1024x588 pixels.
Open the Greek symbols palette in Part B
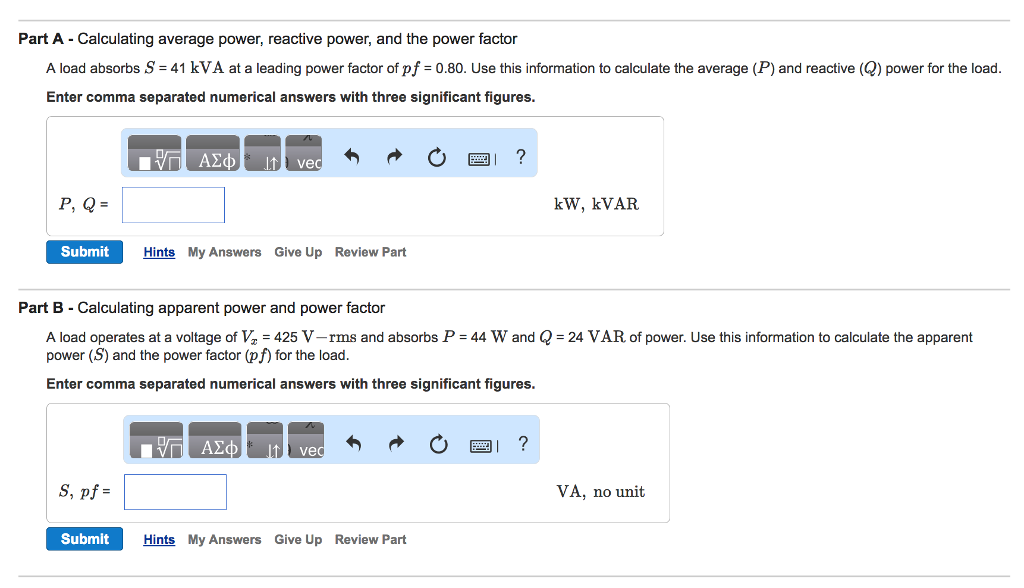[213, 445]
